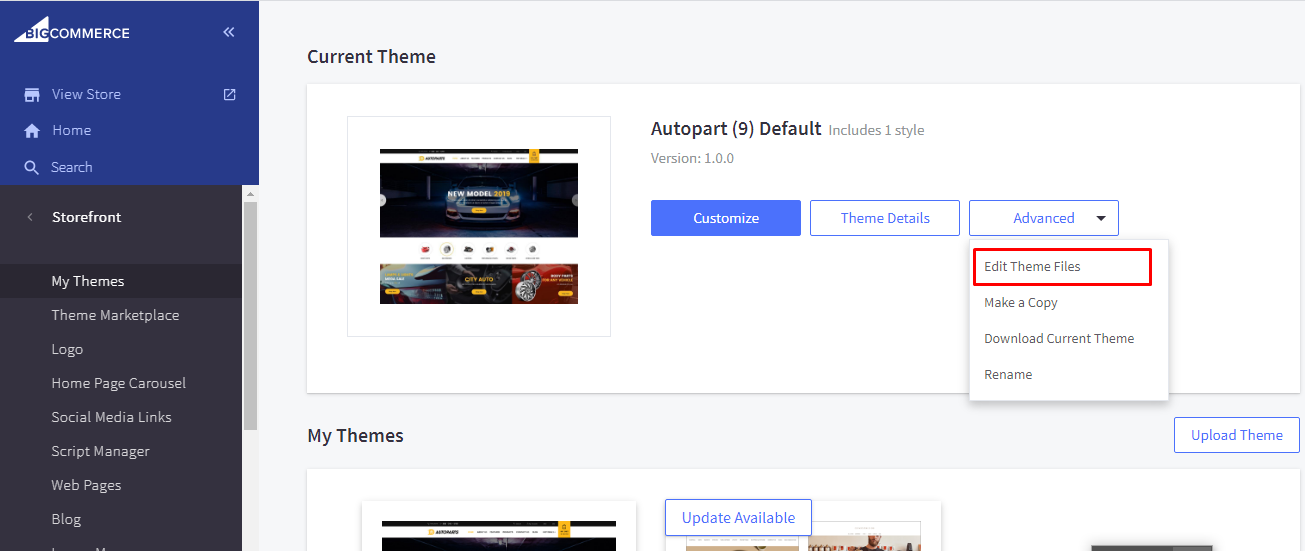This screenshot has width=1305, height=551.
Task: Click the Home house icon
Action: coord(32,131)
